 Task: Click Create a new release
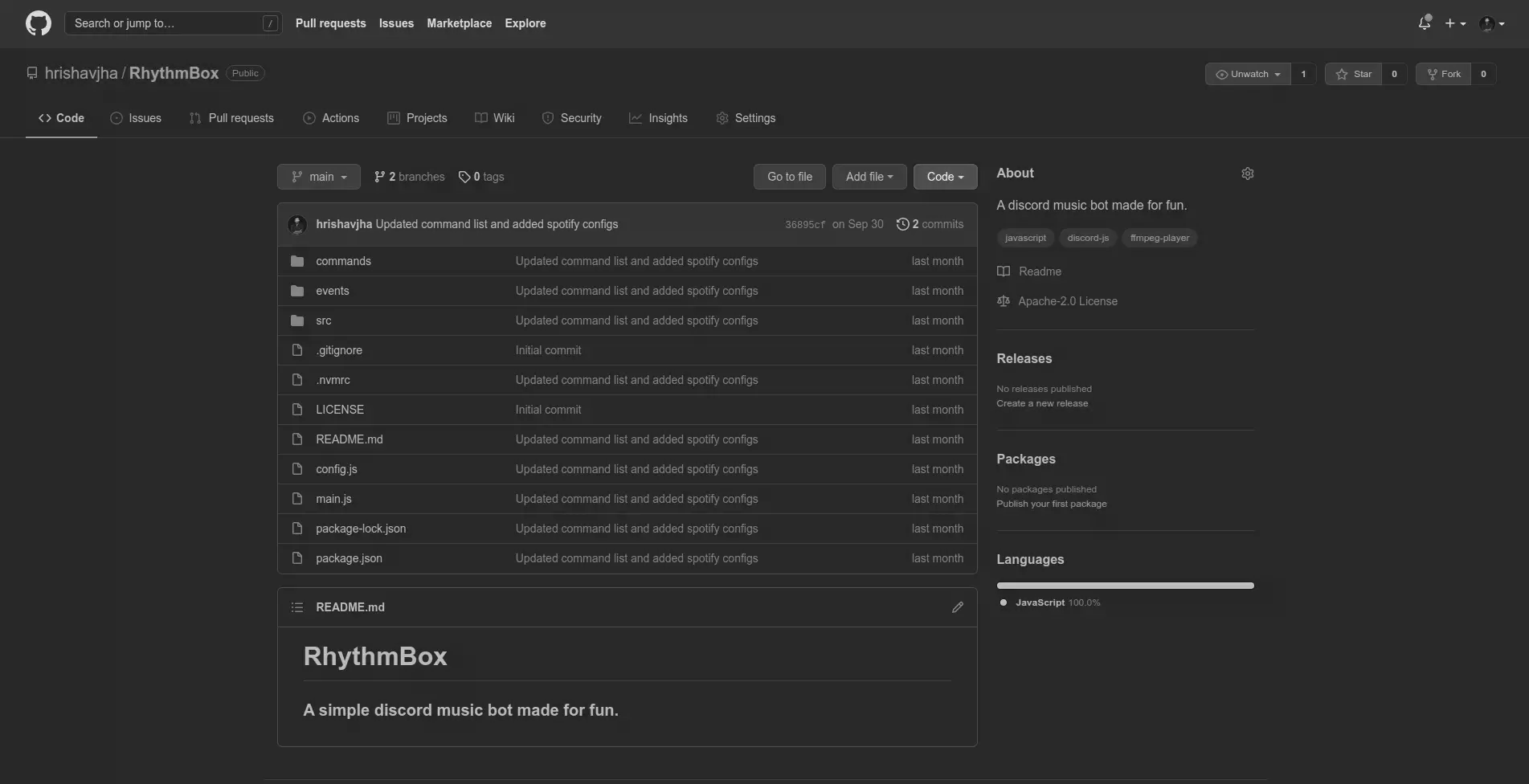[x=1042, y=403]
